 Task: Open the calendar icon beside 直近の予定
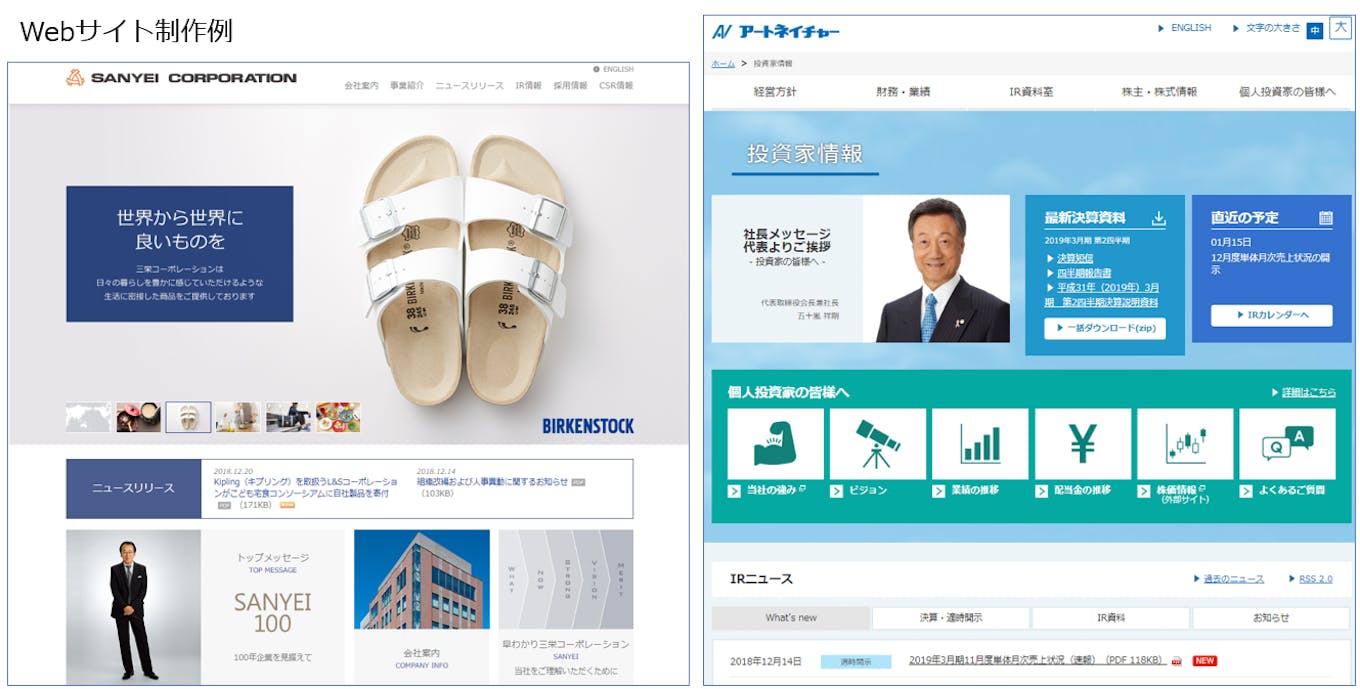1325,218
